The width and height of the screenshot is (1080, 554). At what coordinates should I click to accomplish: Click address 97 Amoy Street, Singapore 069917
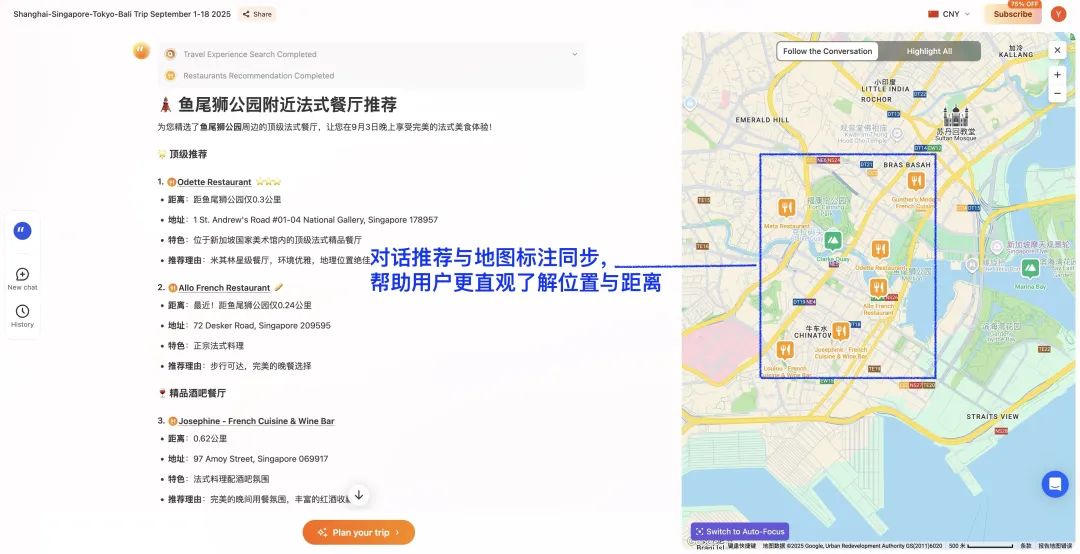click(x=260, y=459)
